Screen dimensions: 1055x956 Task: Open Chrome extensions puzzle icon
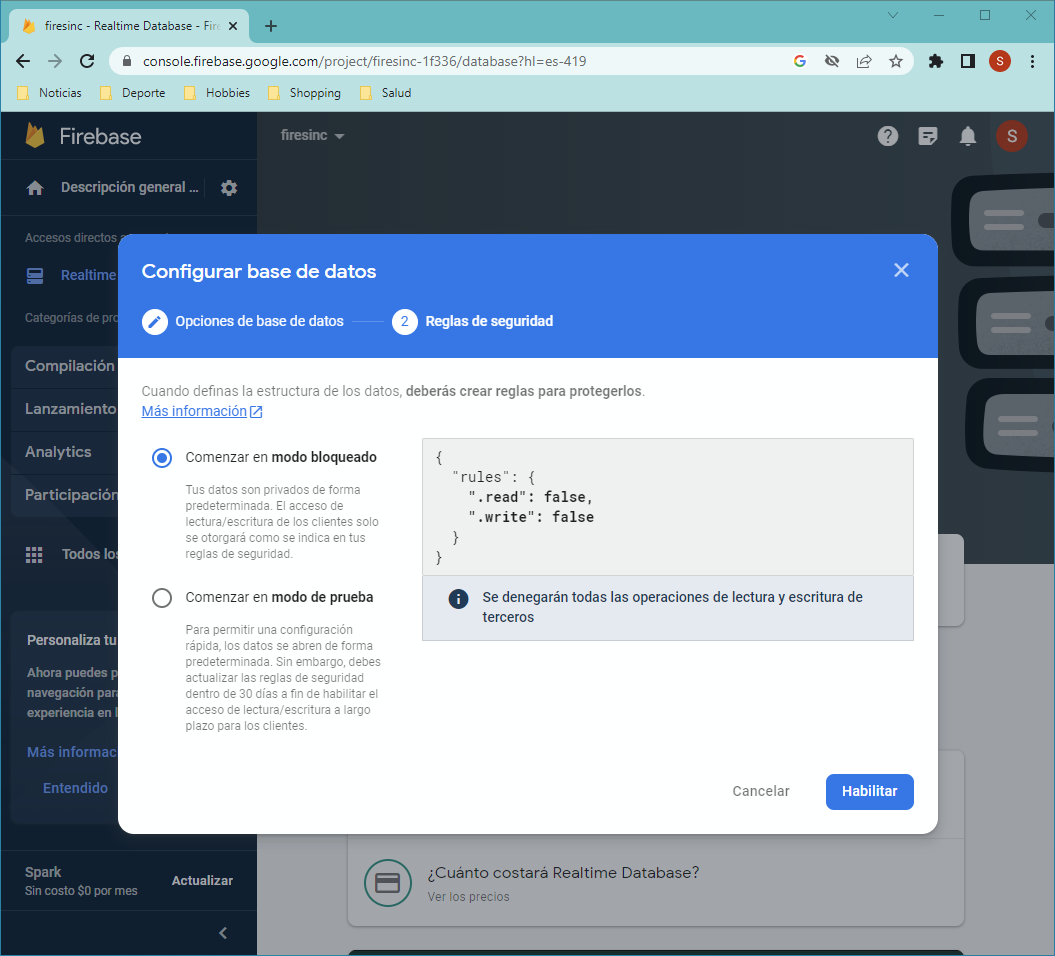(x=936, y=61)
